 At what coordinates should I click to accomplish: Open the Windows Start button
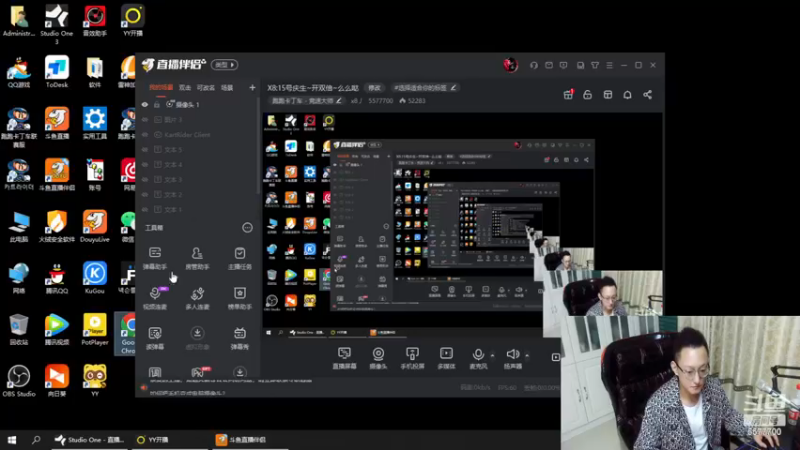(12, 439)
